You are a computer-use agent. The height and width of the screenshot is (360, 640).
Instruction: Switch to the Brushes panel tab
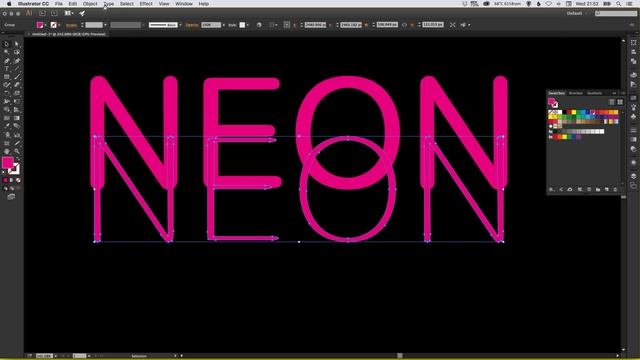point(576,93)
